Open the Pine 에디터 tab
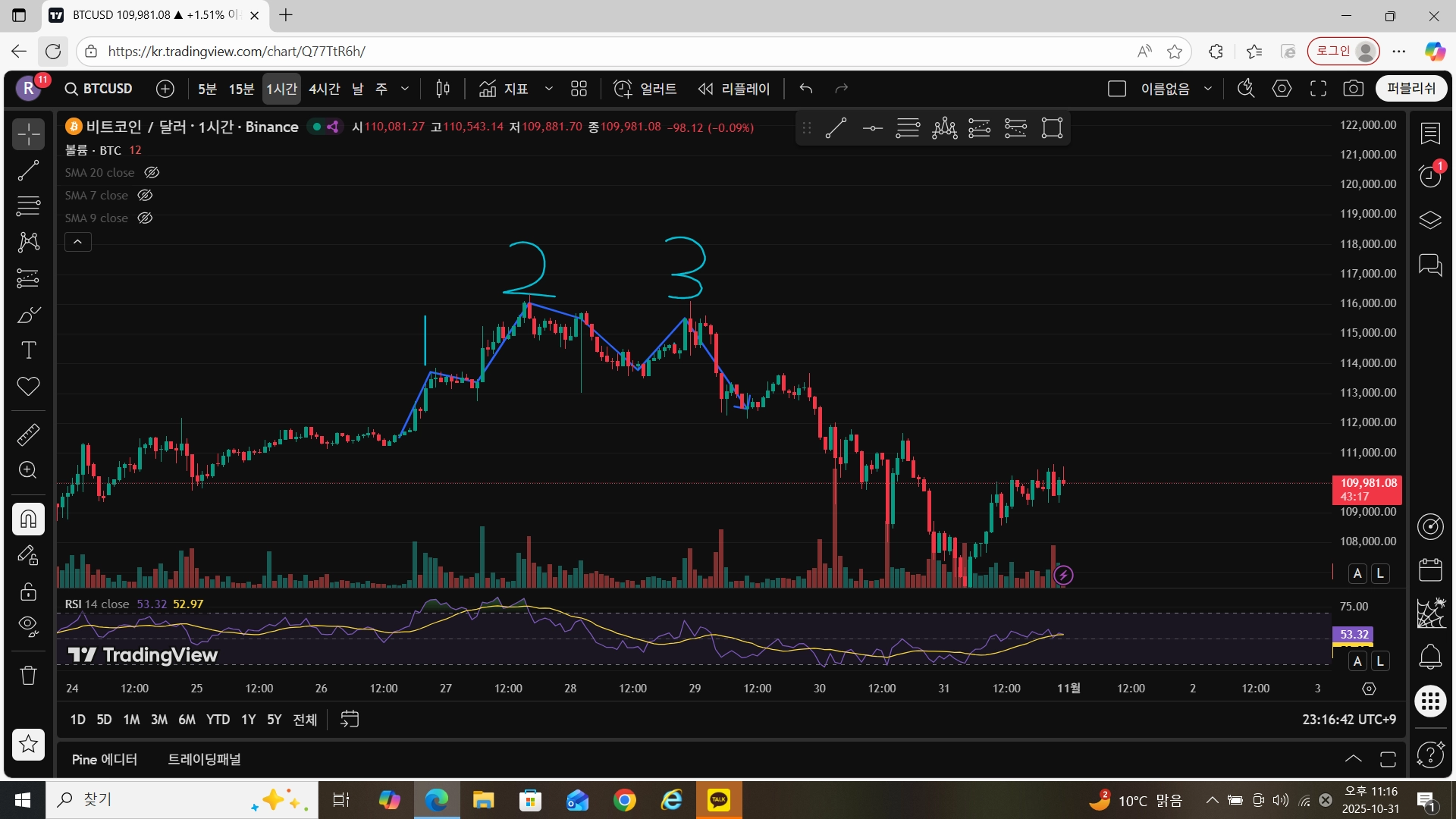This screenshot has width=1456, height=819. tap(105, 760)
